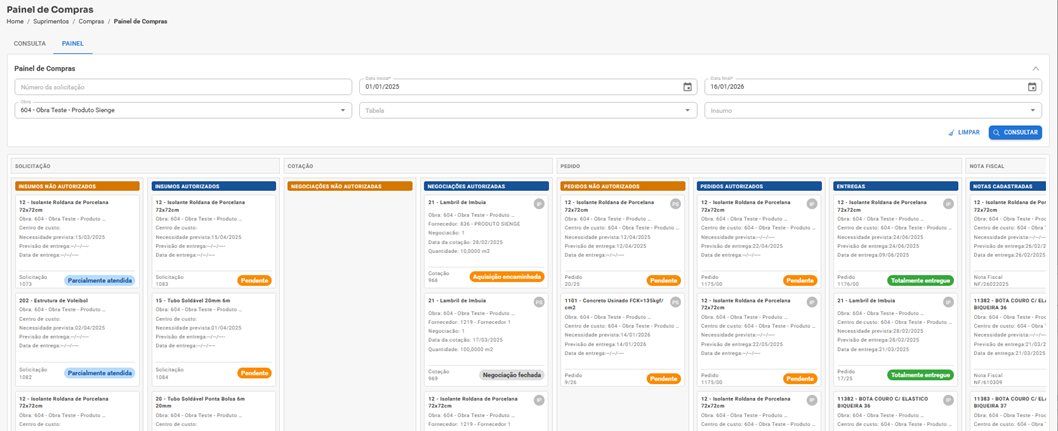Click Pendente status on Solicitação 1084
The height and width of the screenshot is (431, 1058).
pyautogui.click(x=254, y=372)
